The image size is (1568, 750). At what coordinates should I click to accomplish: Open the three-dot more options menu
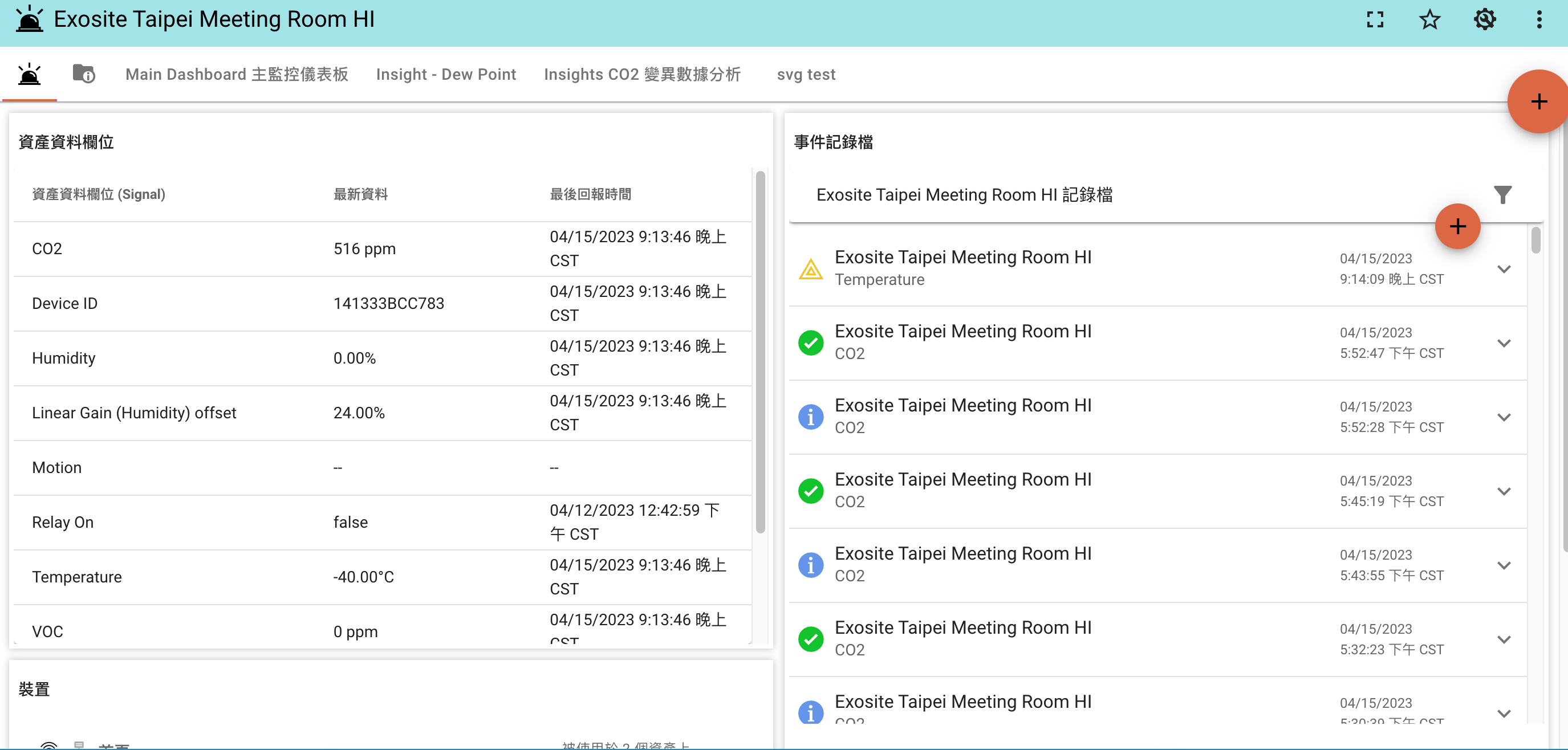[x=1539, y=20]
